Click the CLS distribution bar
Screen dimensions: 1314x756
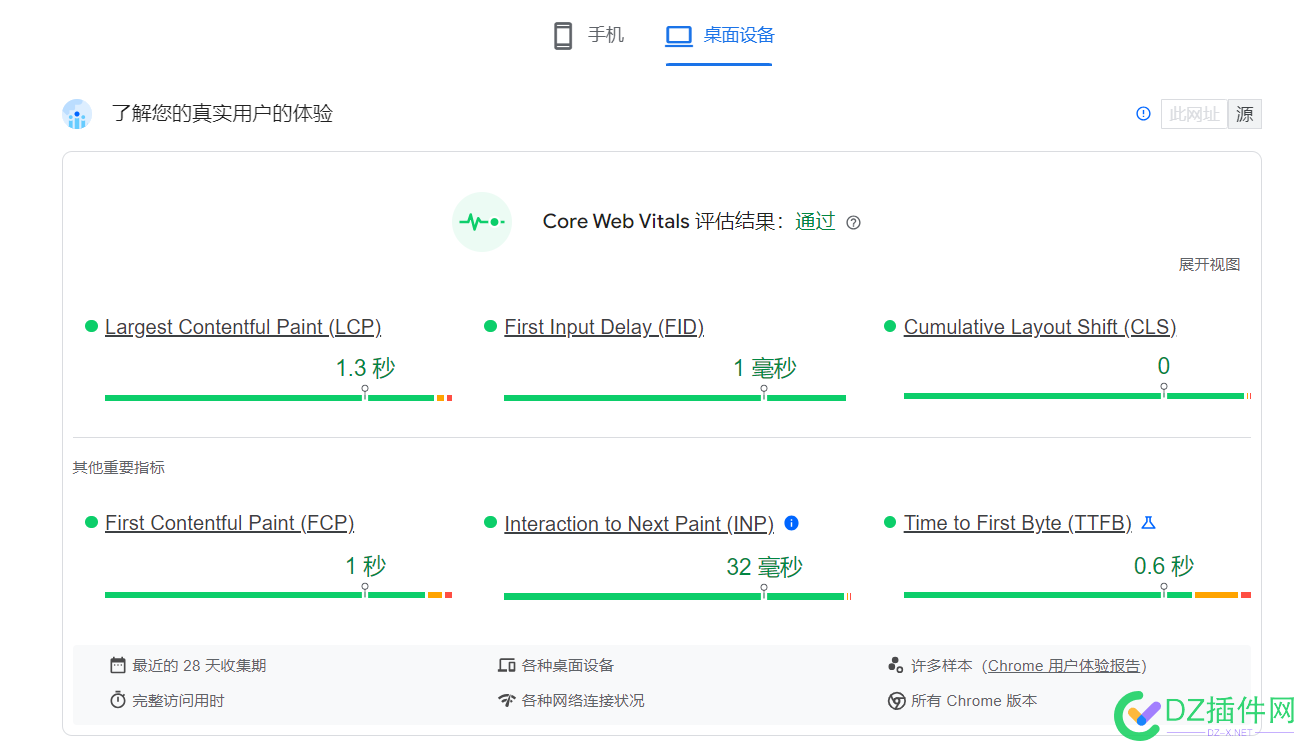[1077, 396]
